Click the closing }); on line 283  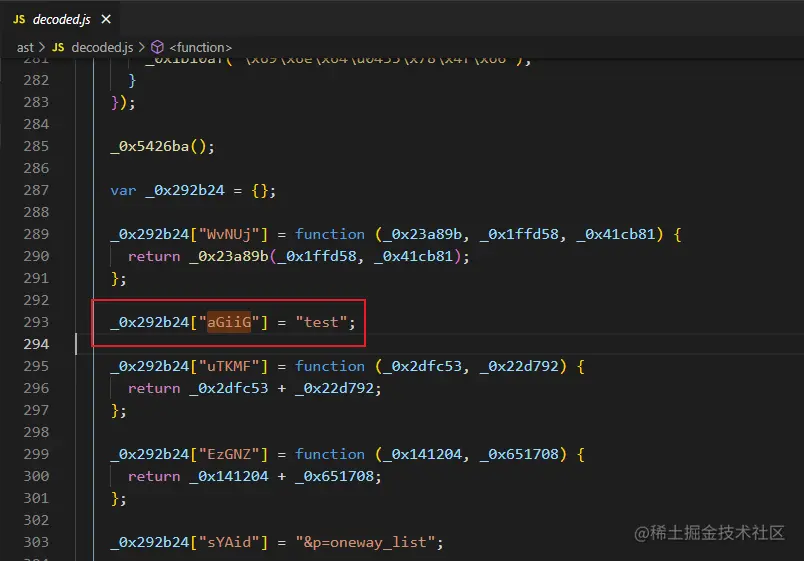coord(123,103)
